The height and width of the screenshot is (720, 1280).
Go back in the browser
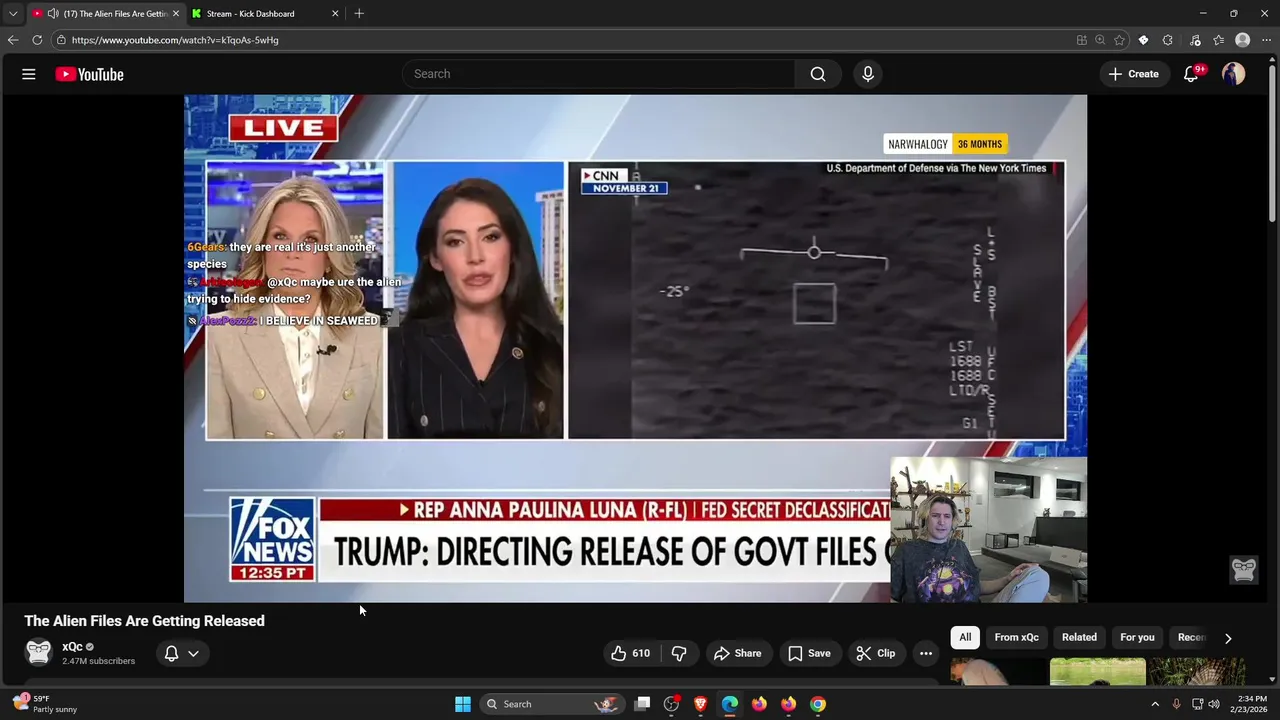(x=12, y=40)
